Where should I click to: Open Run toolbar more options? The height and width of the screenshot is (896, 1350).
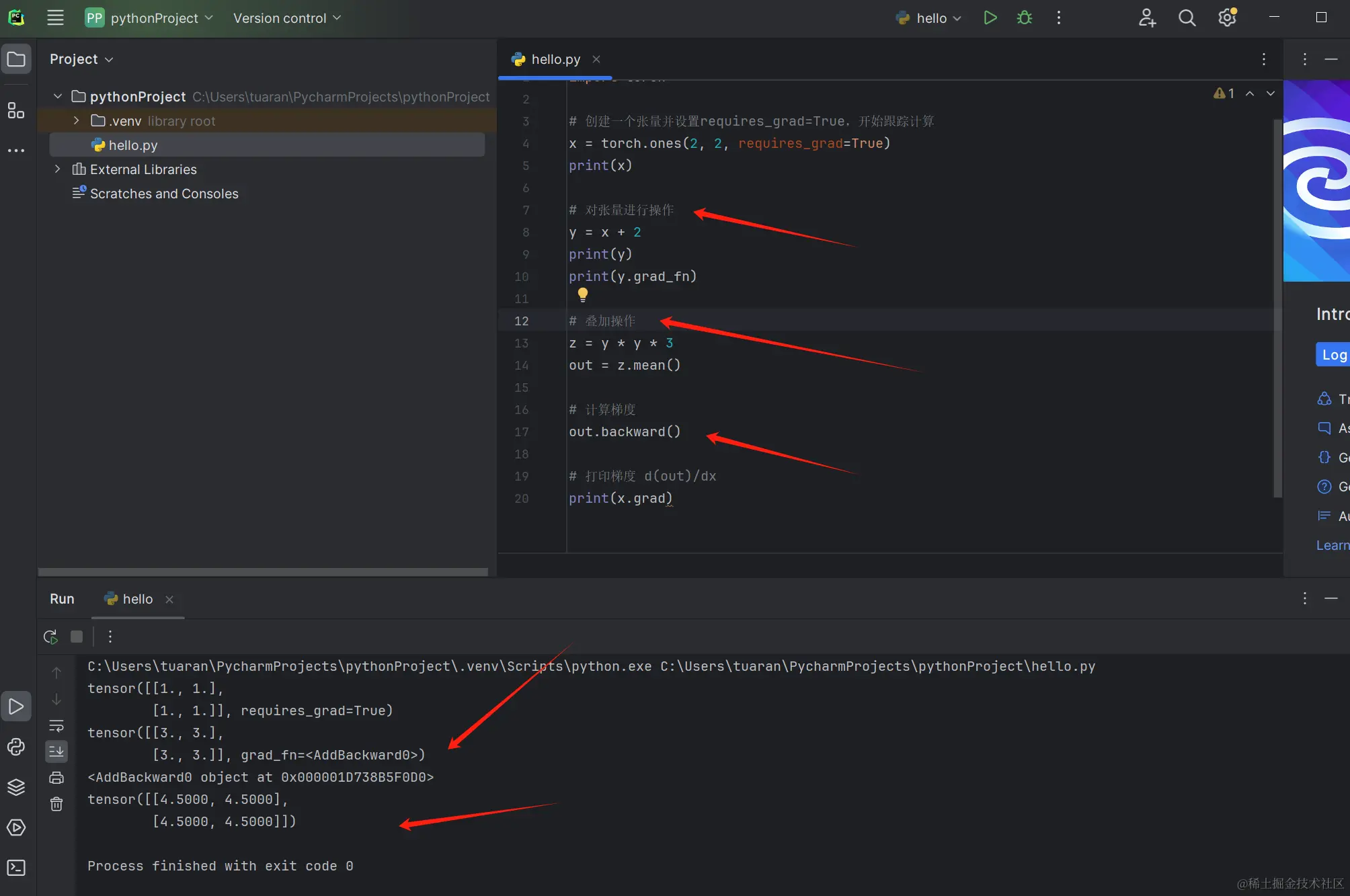point(110,637)
